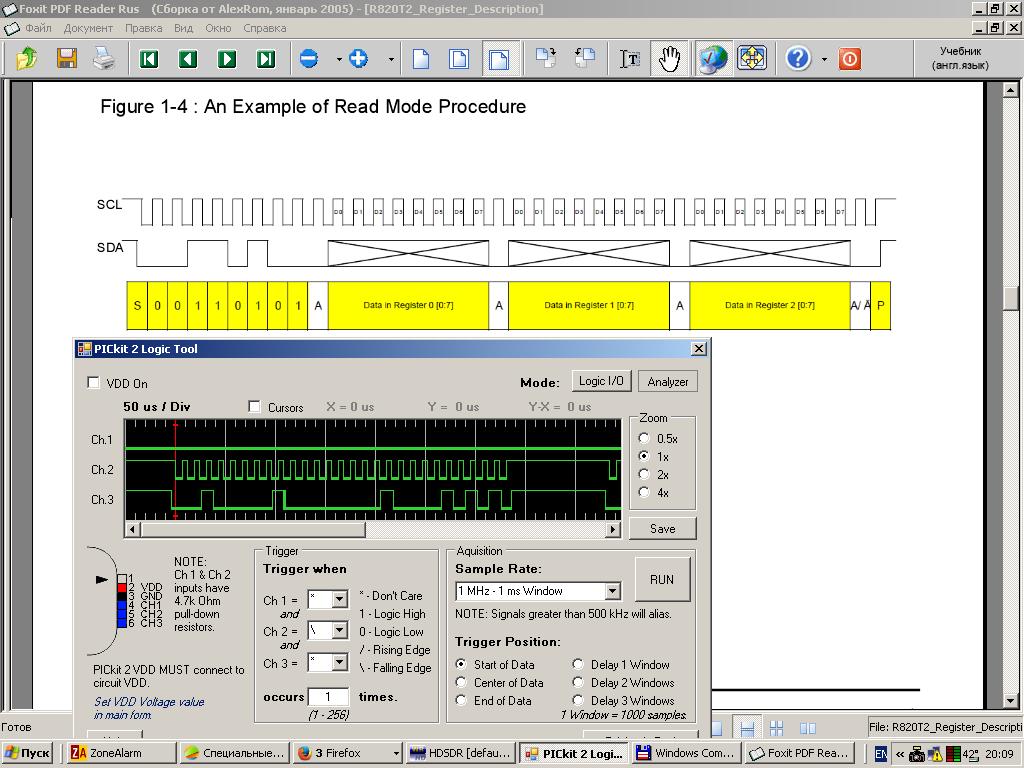The height and width of the screenshot is (768, 1024).
Task: Open the Пуск start menu
Action: [x=27, y=753]
